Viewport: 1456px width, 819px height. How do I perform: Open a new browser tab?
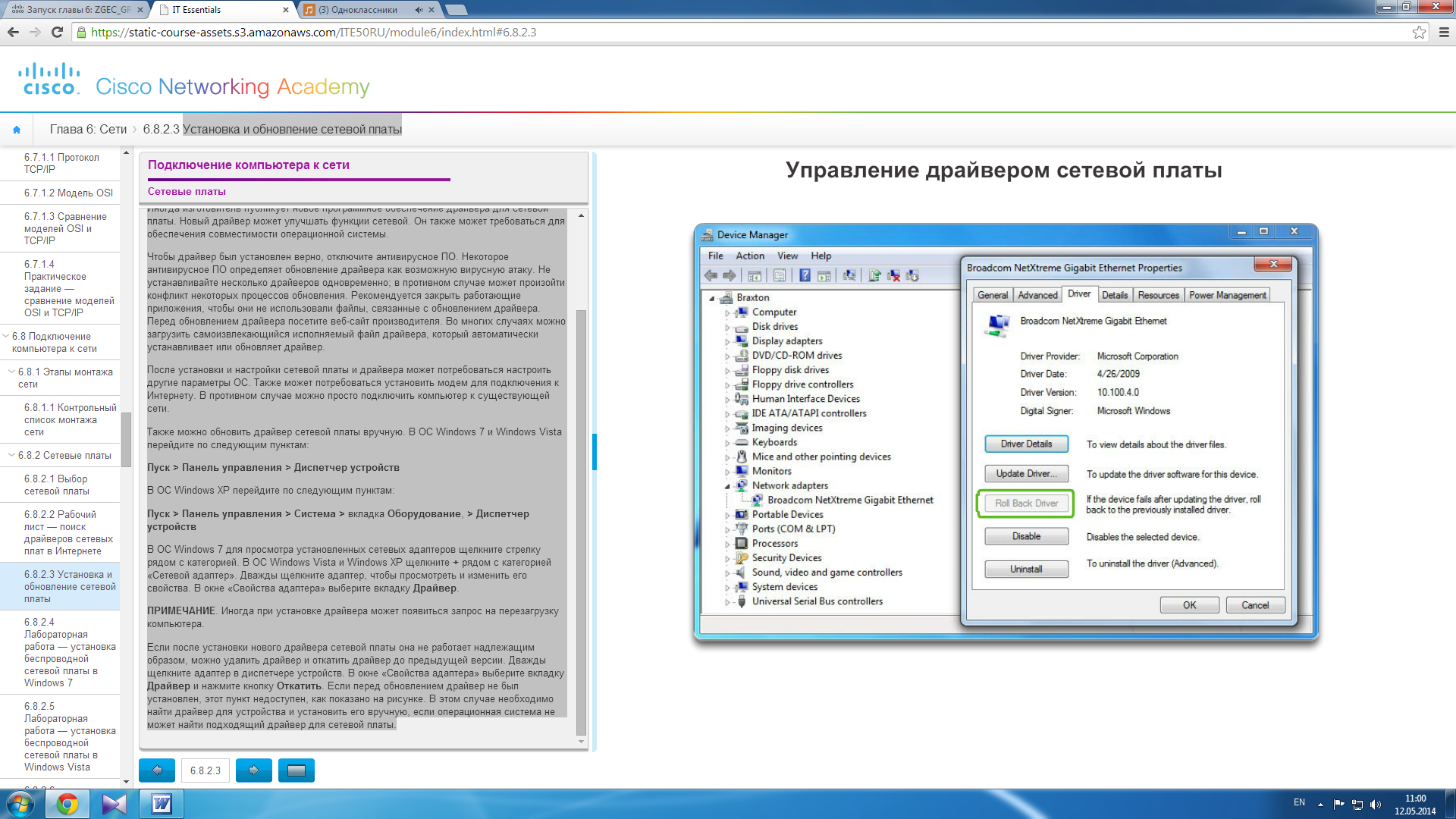(456, 10)
